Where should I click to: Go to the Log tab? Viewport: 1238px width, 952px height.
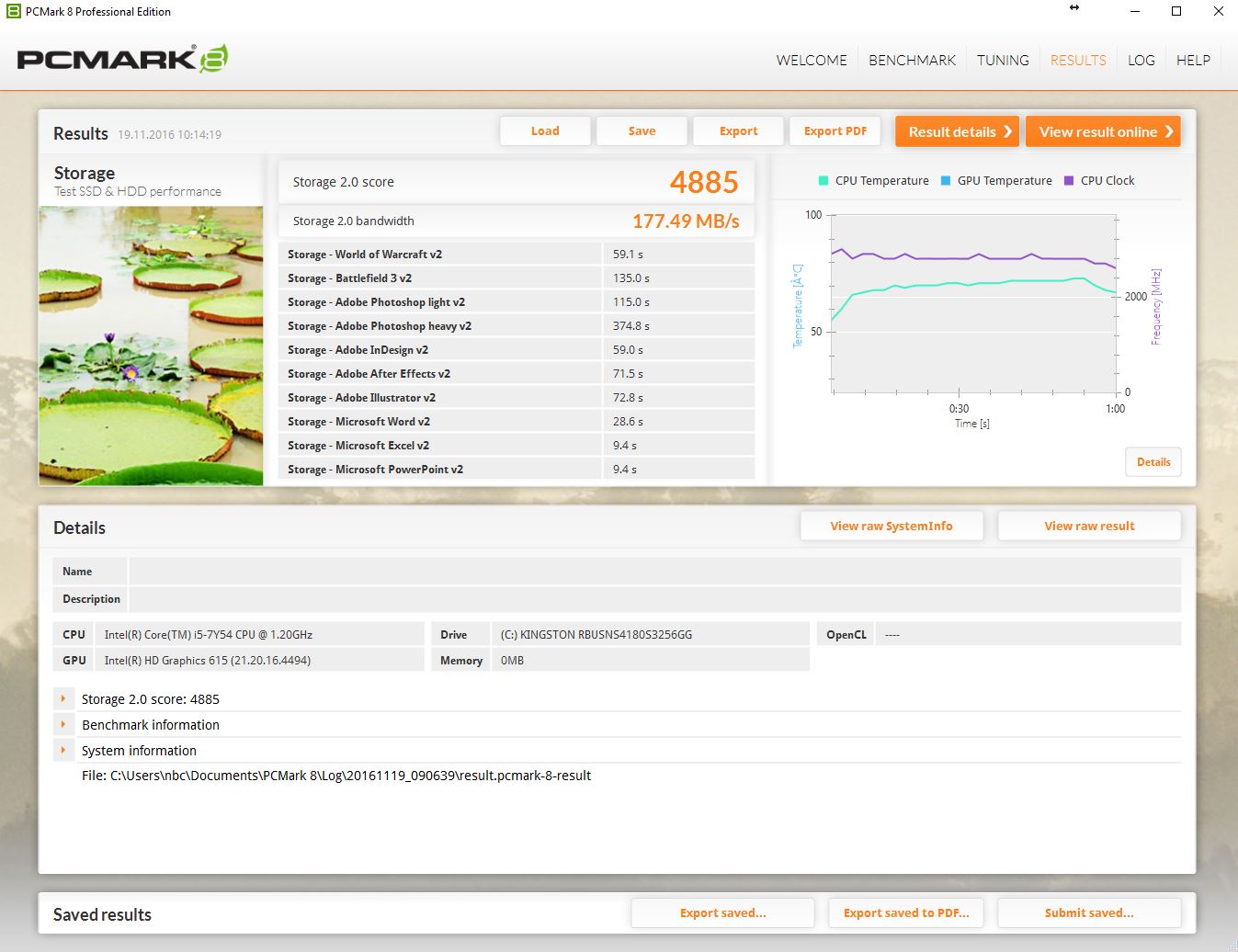1141,61
